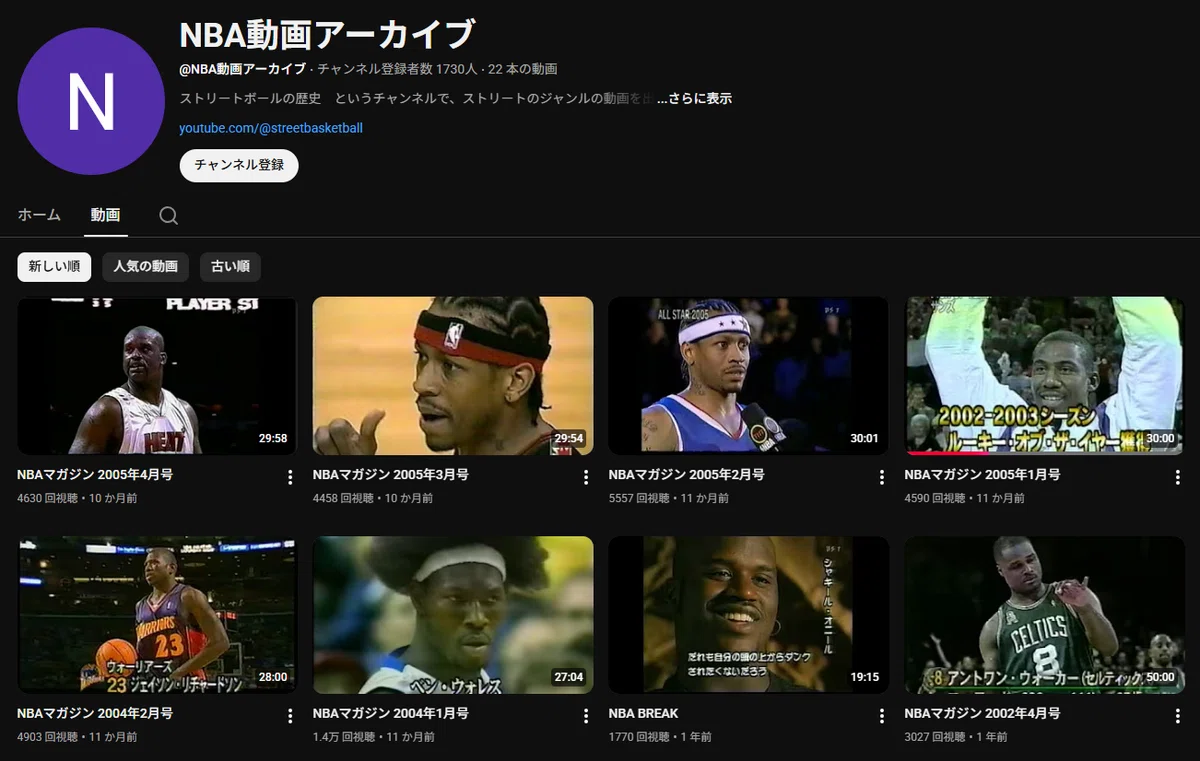Click the チャンネル登録者数 1730人 subscriber count
This screenshot has height=761, width=1200.
tap(397, 69)
